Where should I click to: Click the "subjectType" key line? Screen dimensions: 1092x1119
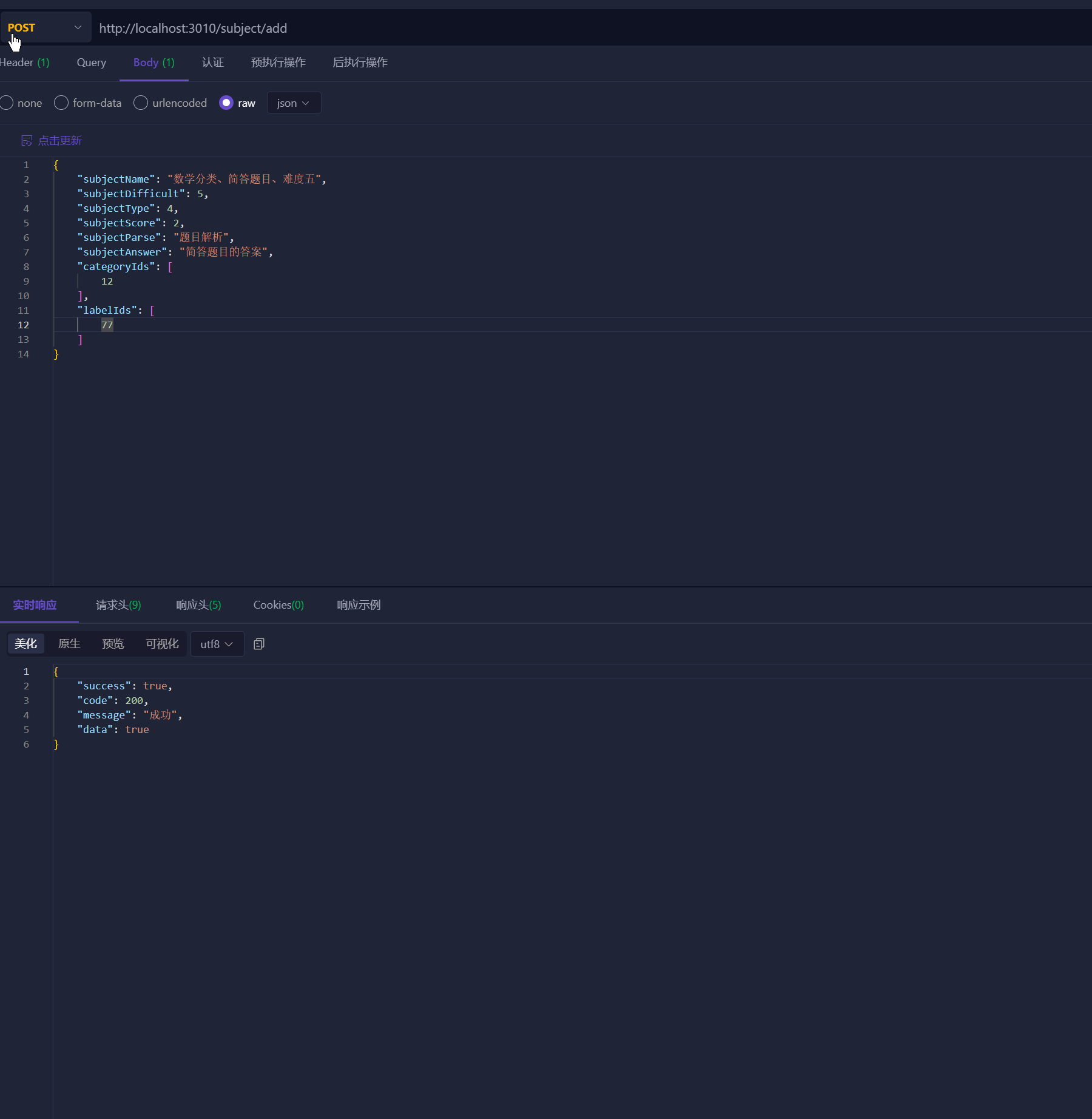tap(127, 208)
